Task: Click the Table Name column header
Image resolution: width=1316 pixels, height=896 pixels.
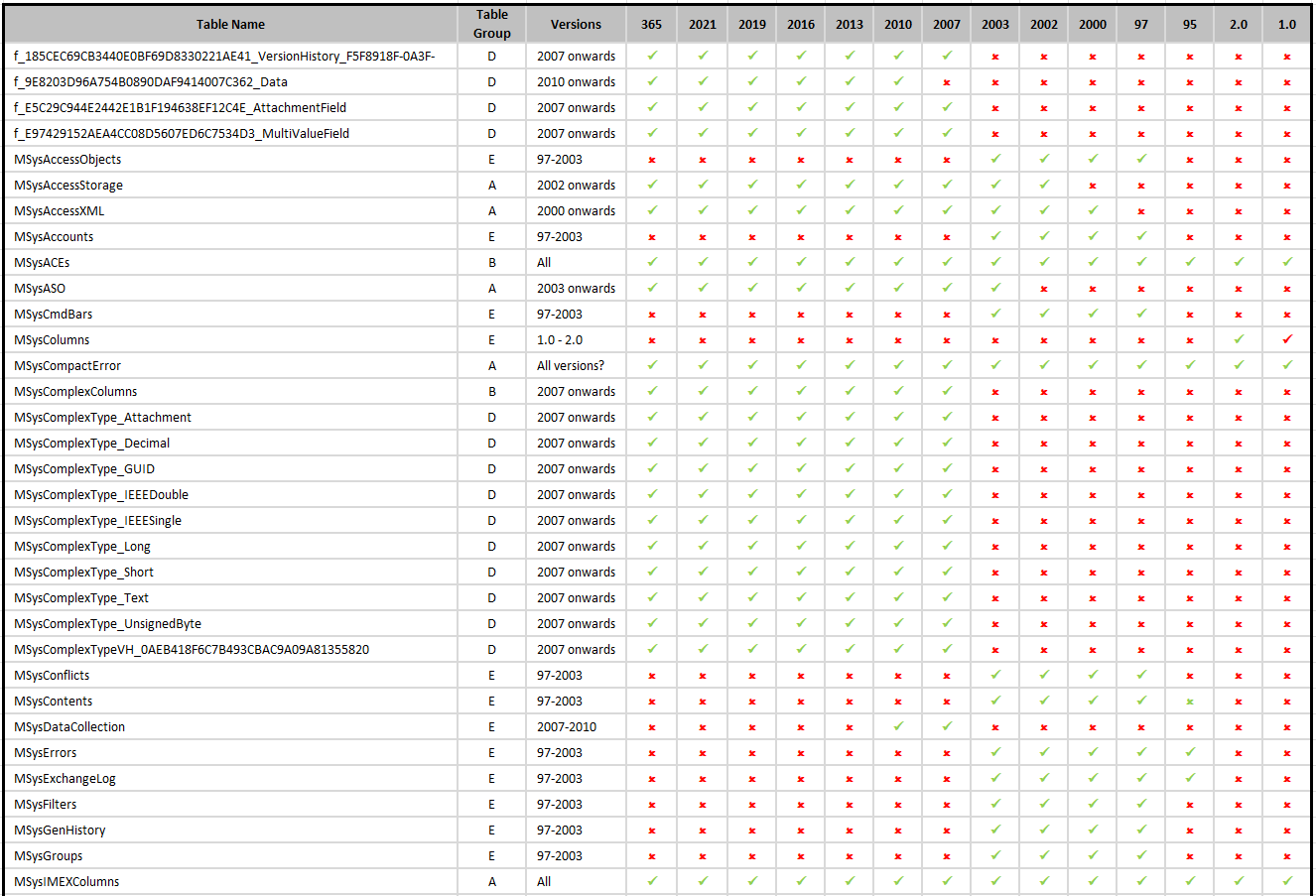Action: pos(230,24)
